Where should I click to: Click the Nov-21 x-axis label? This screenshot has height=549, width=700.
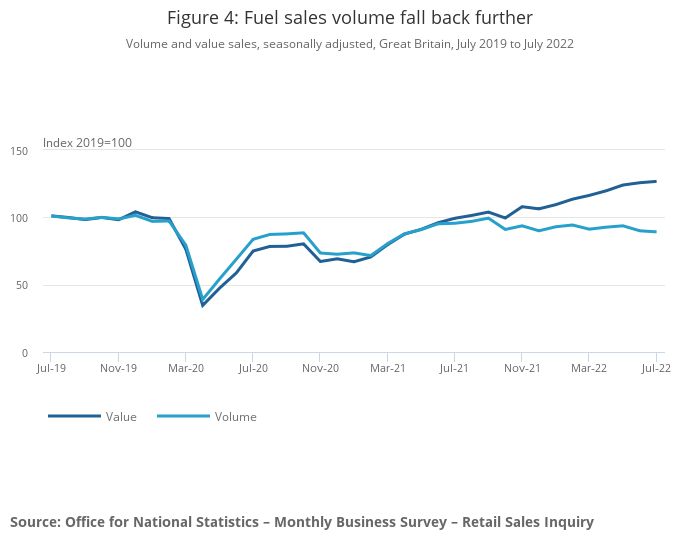522,368
